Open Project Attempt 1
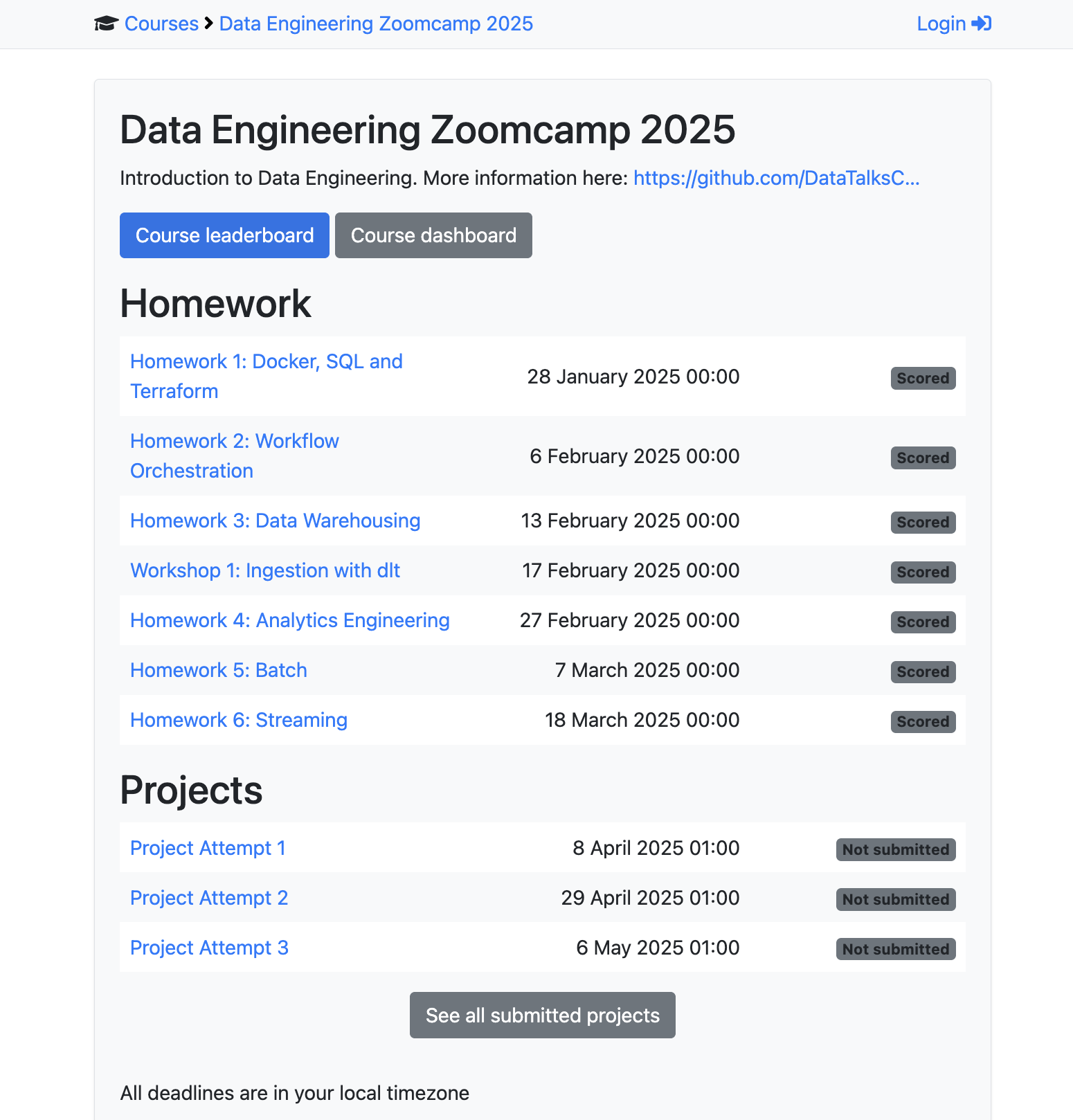 pos(208,848)
